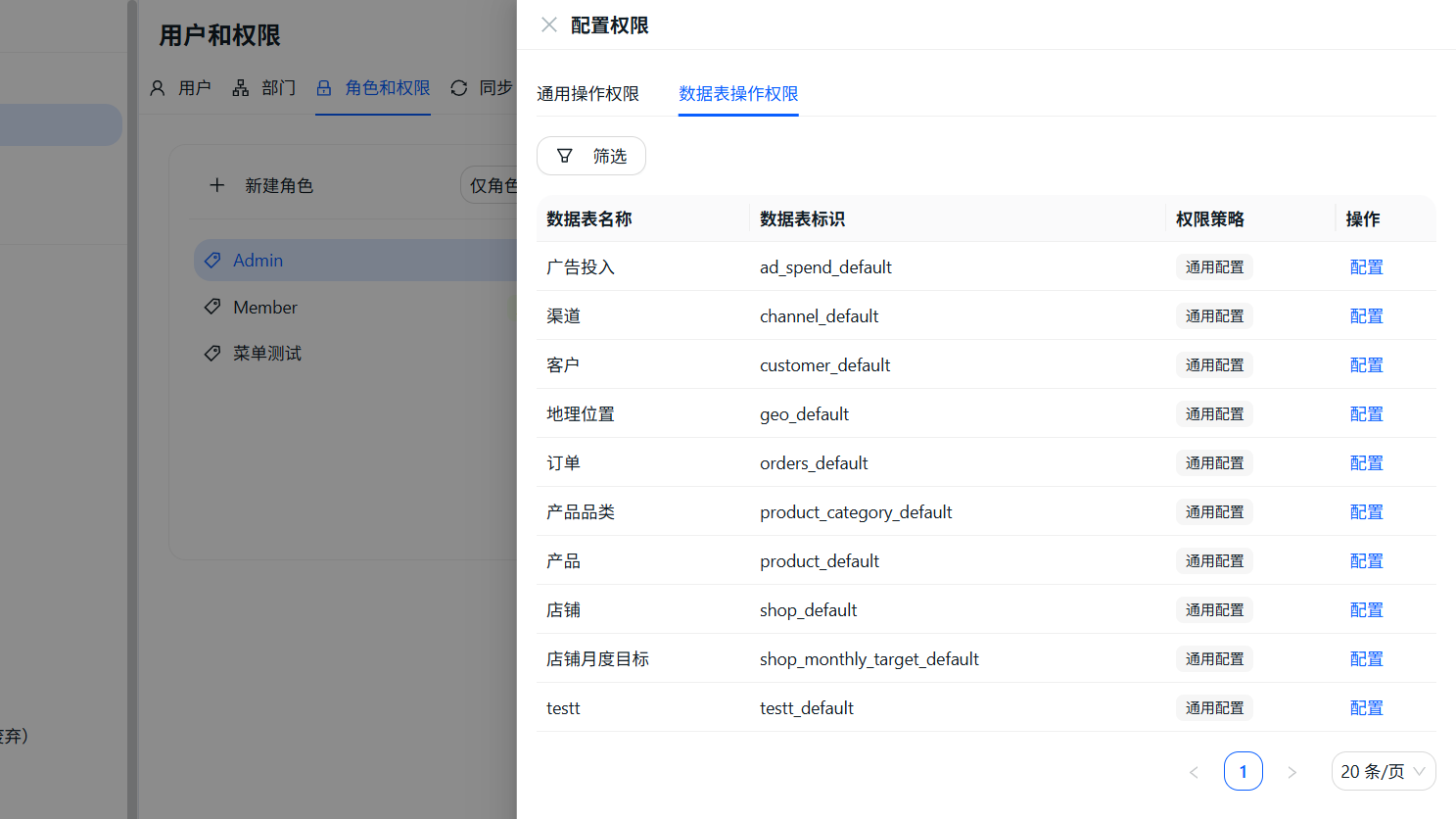Select the 数据表操作权限 tab
The image size is (1456, 819).
[x=738, y=94]
